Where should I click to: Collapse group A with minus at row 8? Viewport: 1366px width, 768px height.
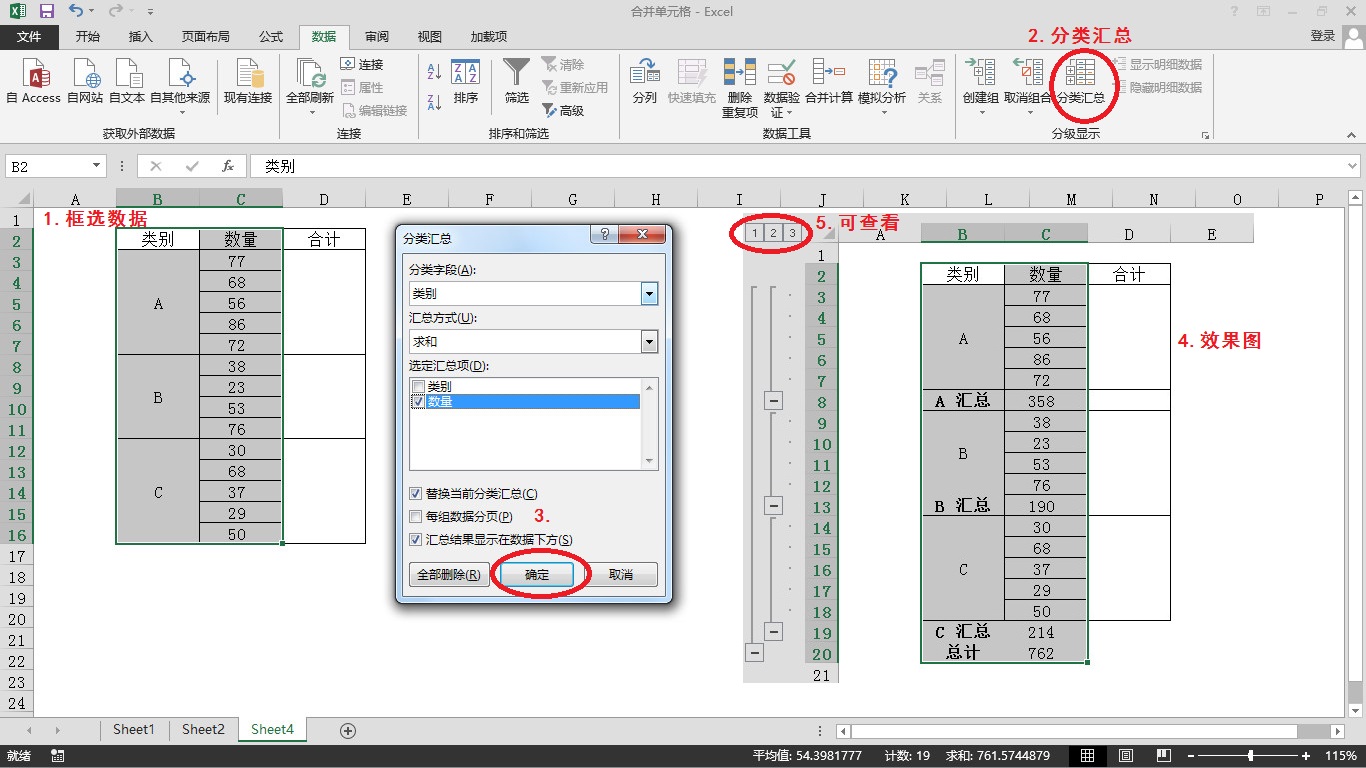pos(773,401)
